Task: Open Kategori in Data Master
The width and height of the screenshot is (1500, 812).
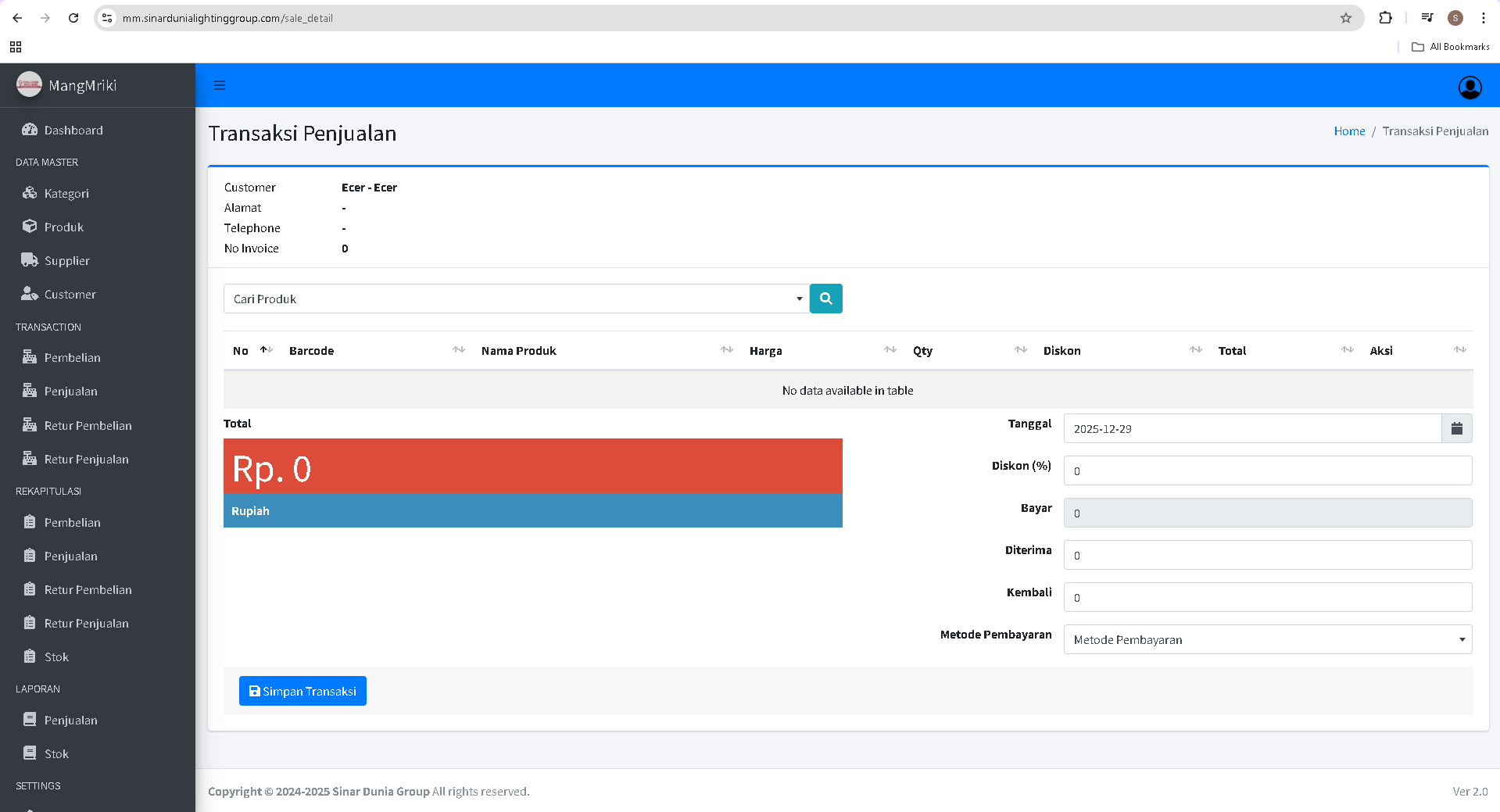Action: [97, 193]
